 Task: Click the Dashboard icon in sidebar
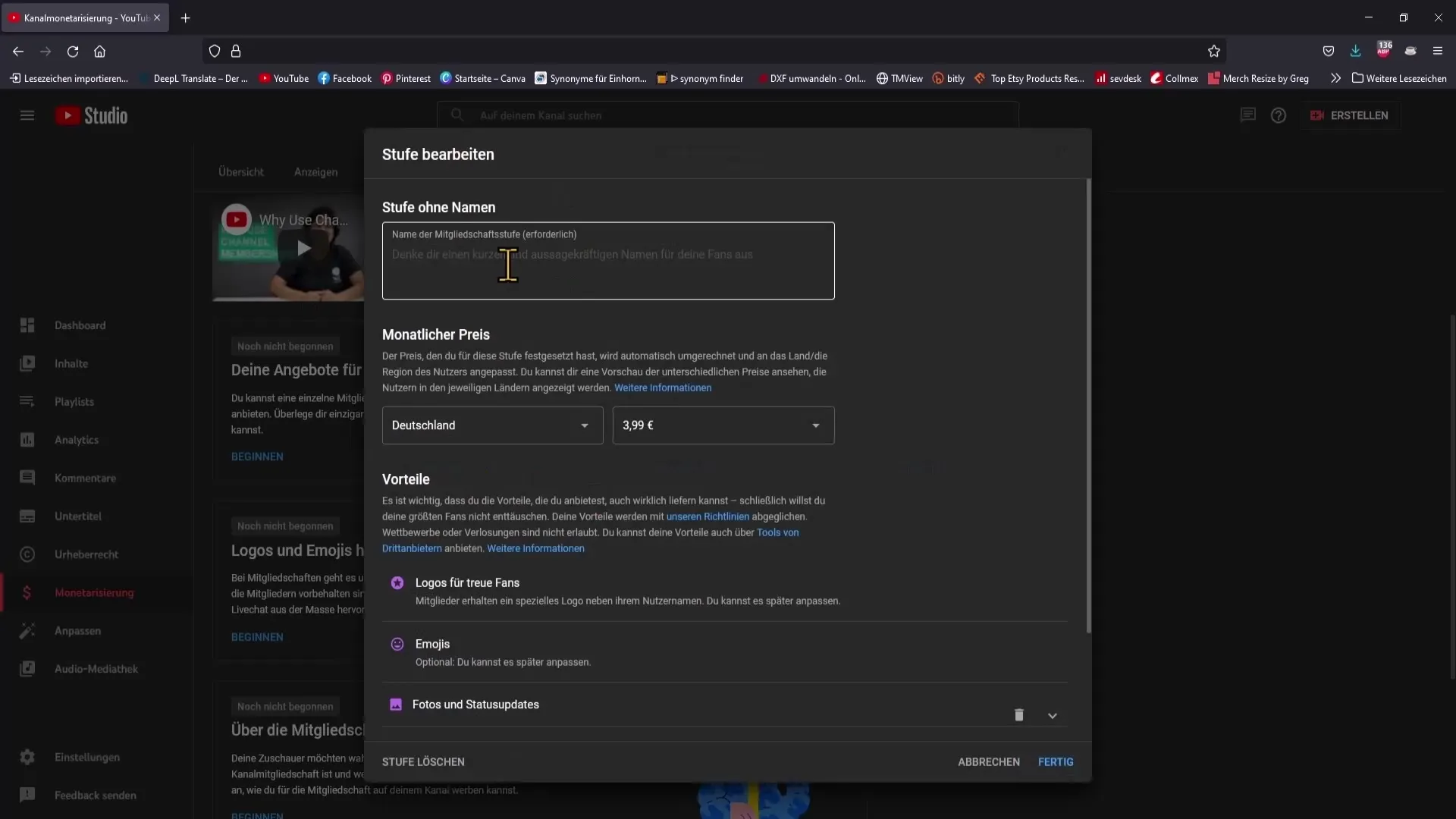pos(27,325)
